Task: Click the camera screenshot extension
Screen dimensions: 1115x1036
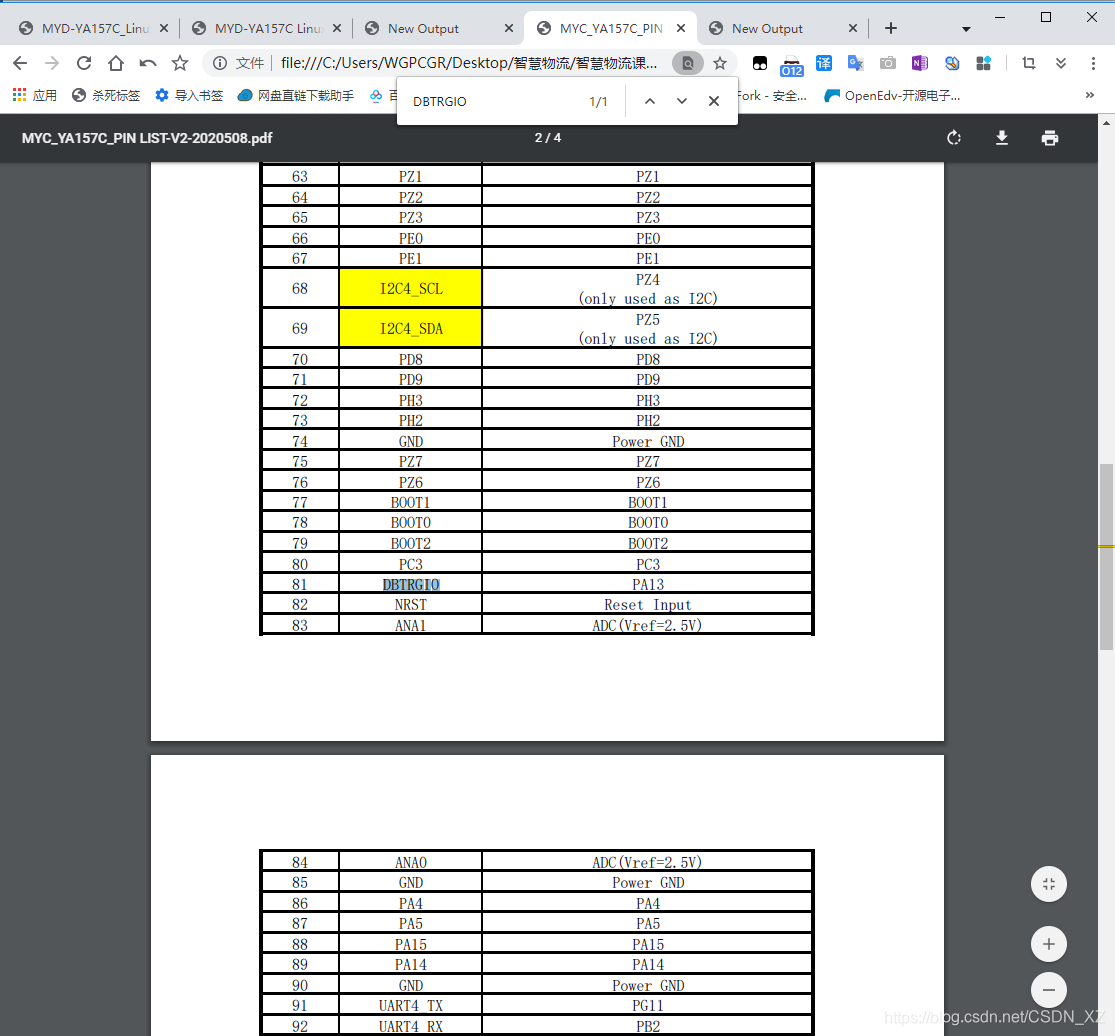Action: tap(887, 63)
